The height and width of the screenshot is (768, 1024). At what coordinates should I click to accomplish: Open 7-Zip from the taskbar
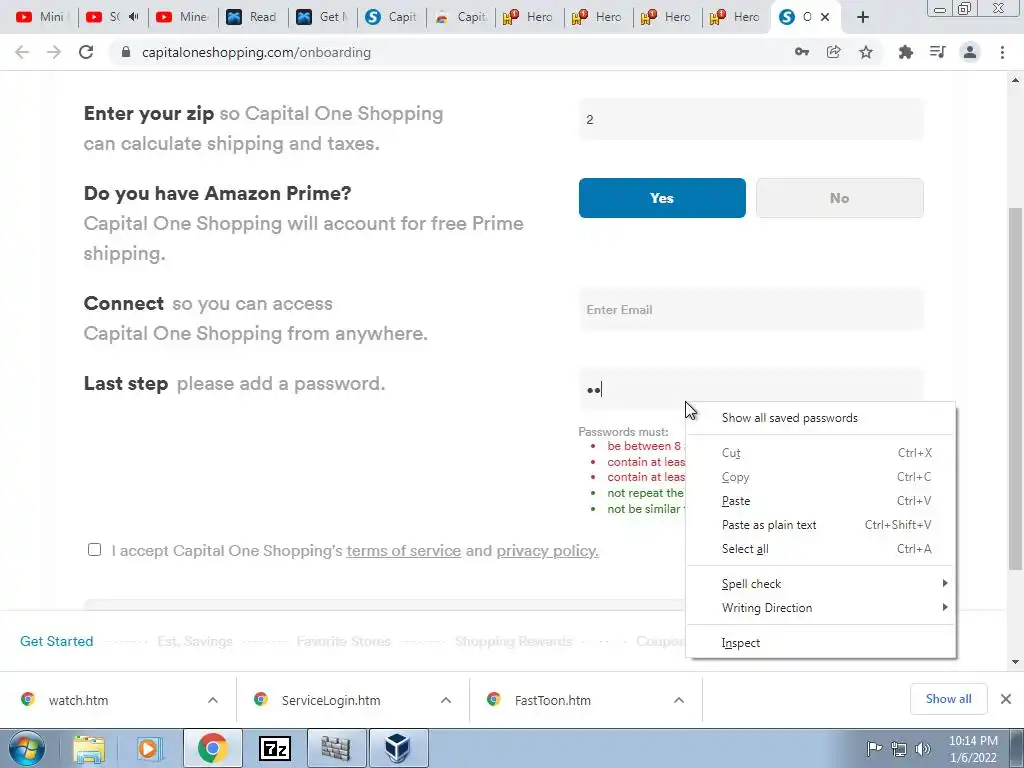coord(274,748)
